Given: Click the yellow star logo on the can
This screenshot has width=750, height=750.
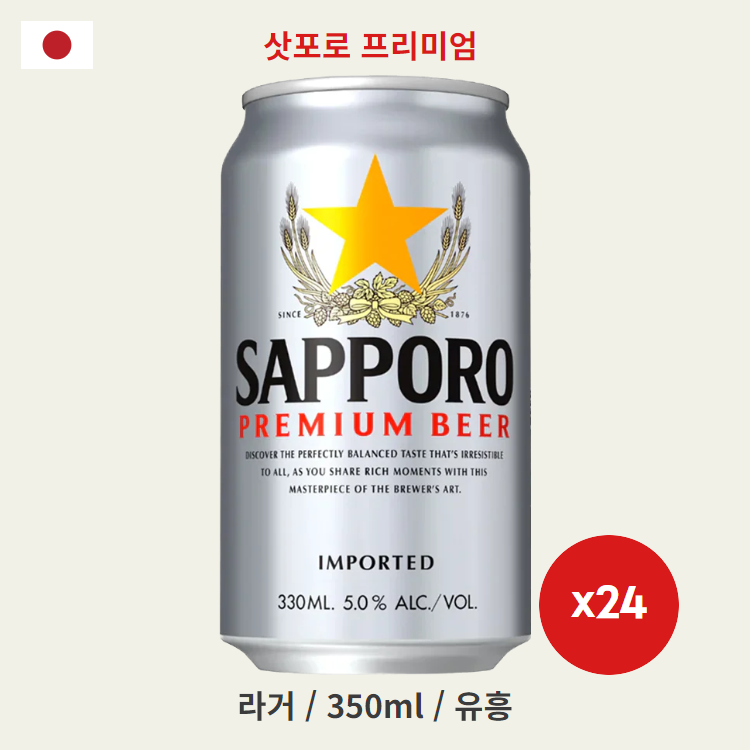Looking at the screenshot, I should coord(375,225).
